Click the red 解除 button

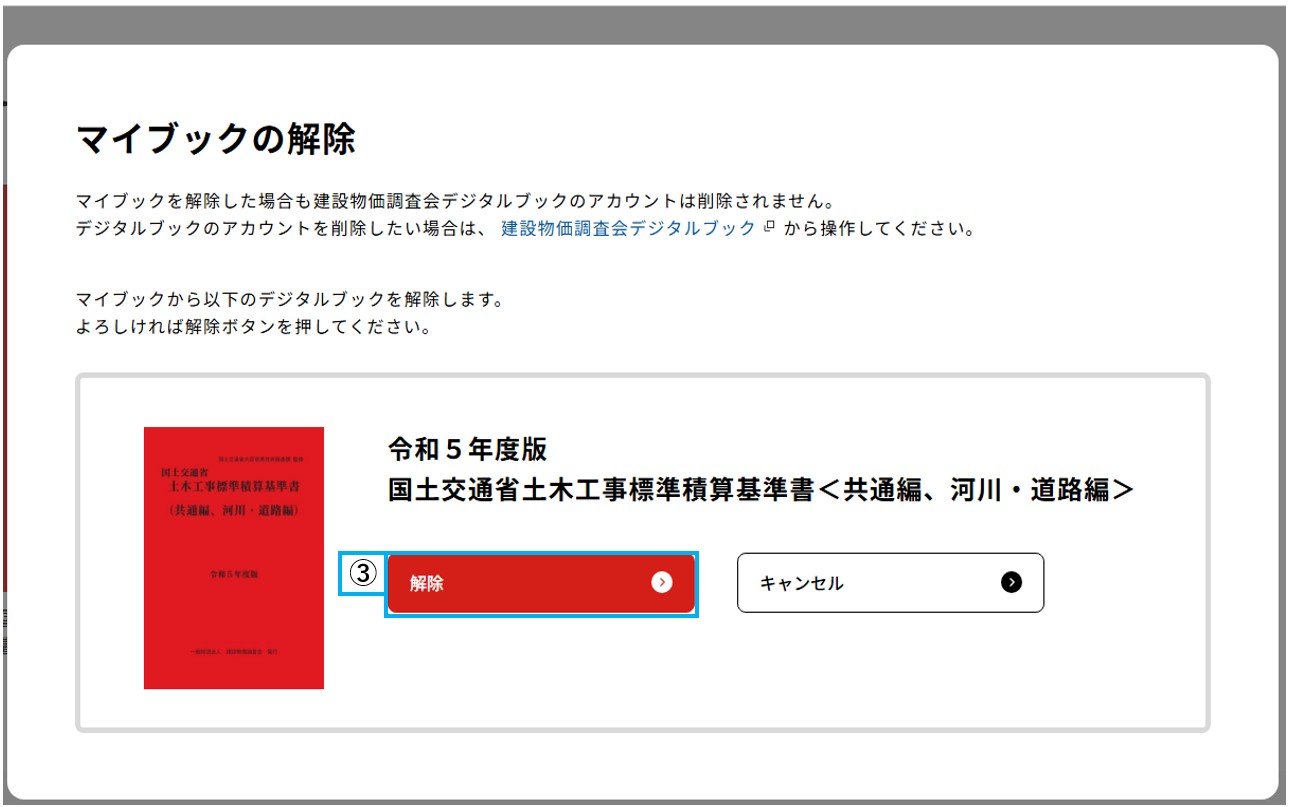coord(541,583)
